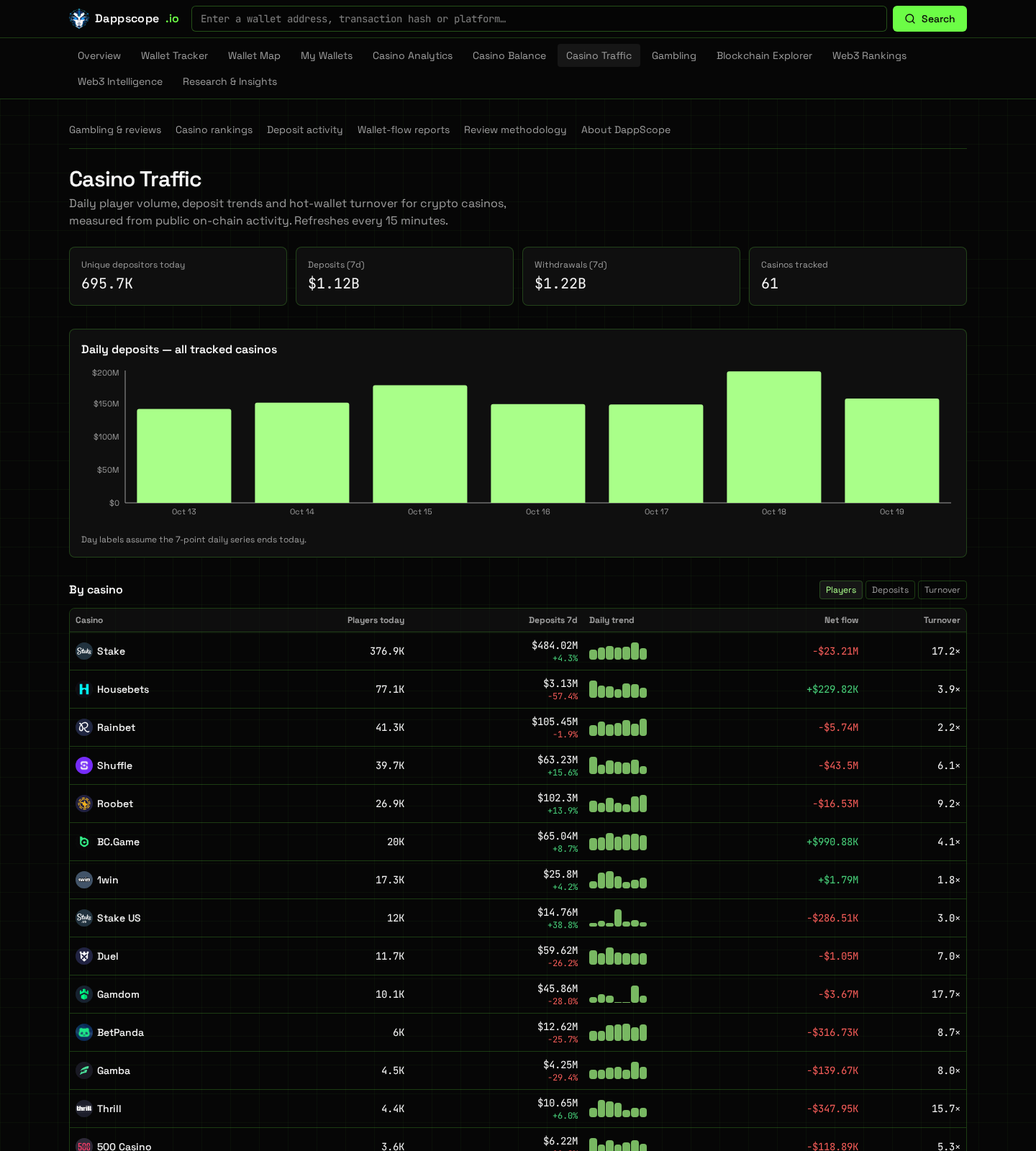
Task: Switch table view to Deposits
Action: pyautogui.click(x=890, y=590)
